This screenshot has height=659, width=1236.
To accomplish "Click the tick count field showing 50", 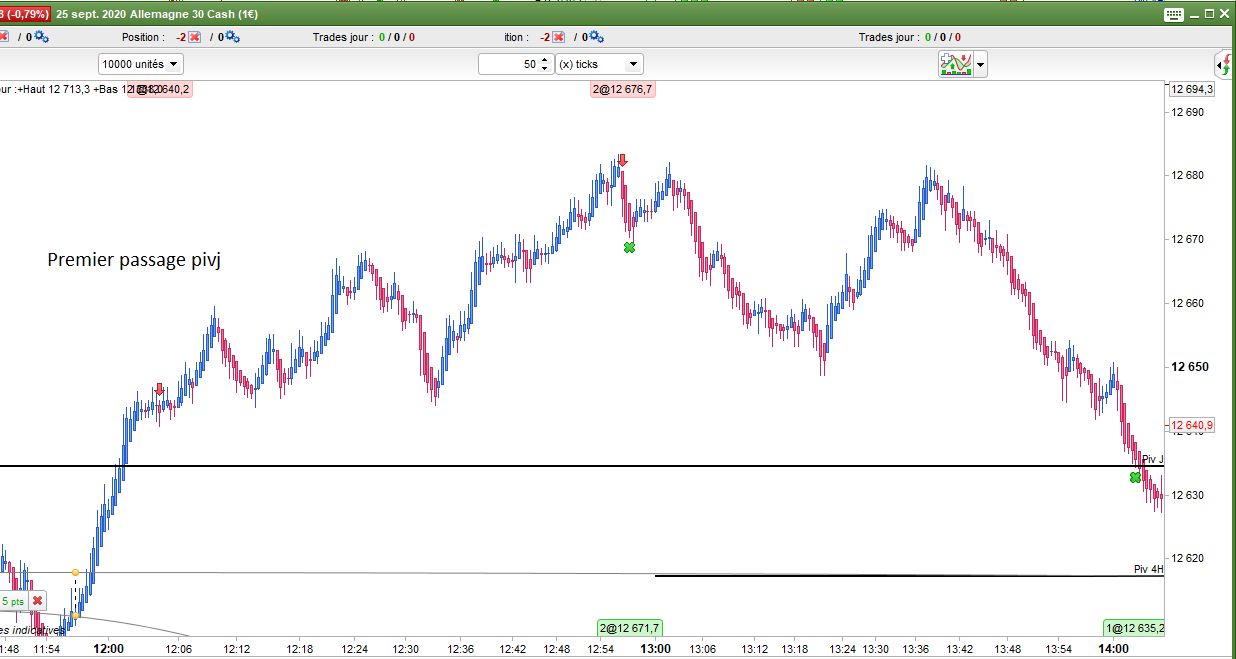I will coord(509,64).
